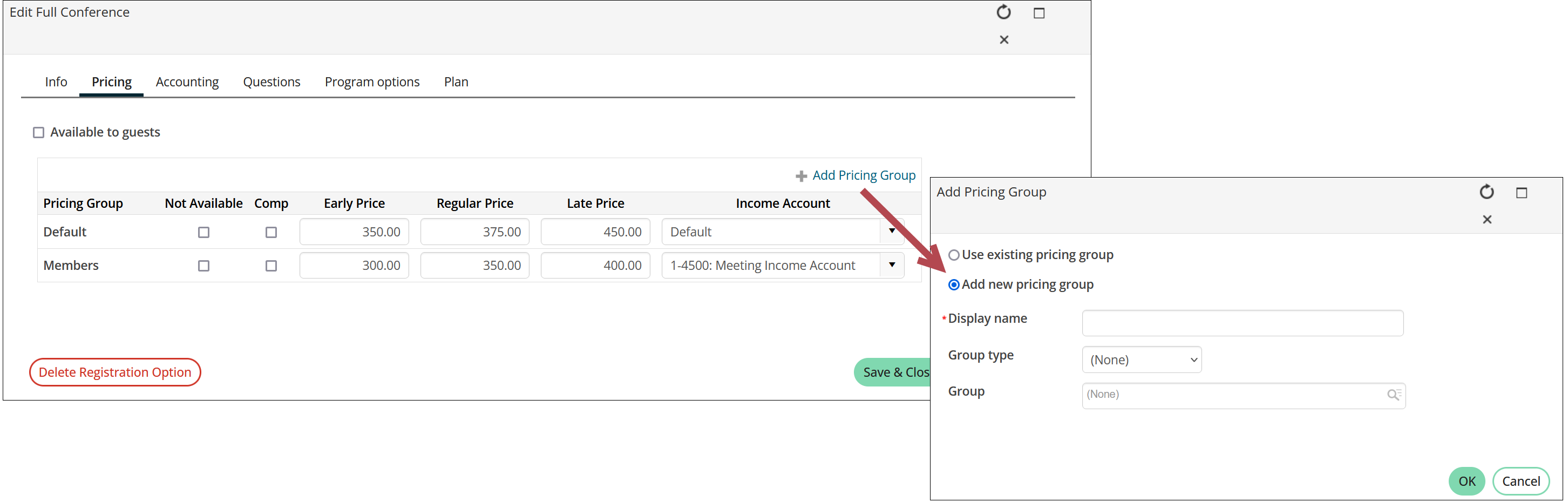Click the Income Account column header

(782, 203)
